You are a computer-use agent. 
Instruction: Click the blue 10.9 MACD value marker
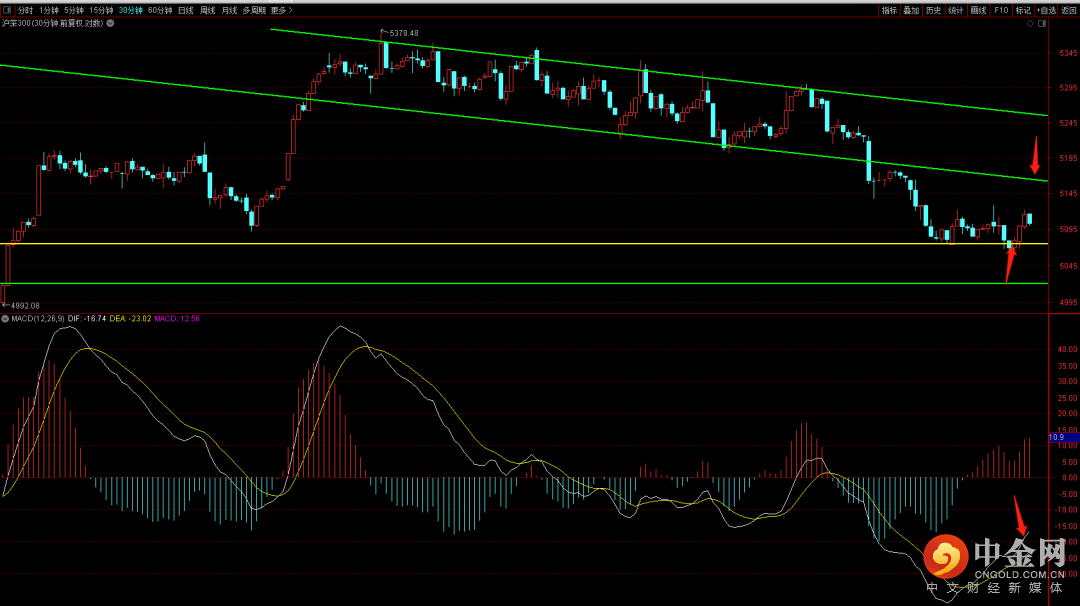(1063, 437)
